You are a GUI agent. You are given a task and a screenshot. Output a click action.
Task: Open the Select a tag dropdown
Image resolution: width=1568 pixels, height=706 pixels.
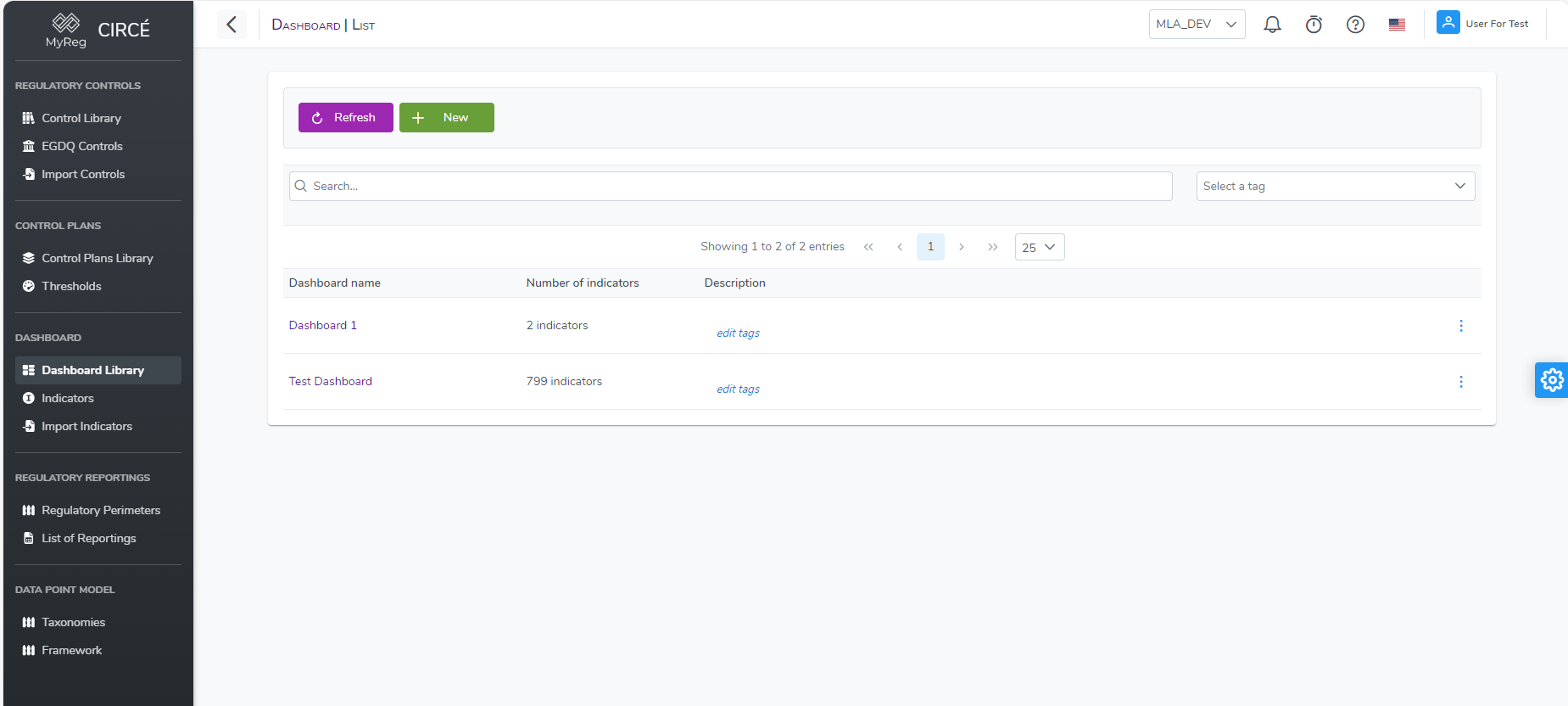[x=1335, y=186]
